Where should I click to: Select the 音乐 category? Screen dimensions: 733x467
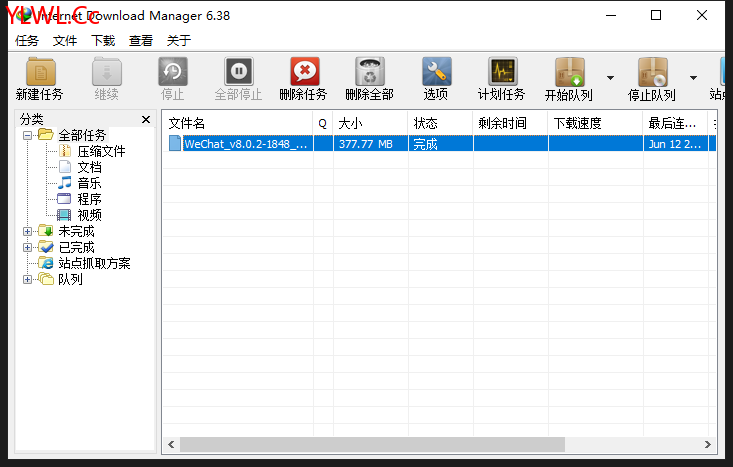[89, 183]
